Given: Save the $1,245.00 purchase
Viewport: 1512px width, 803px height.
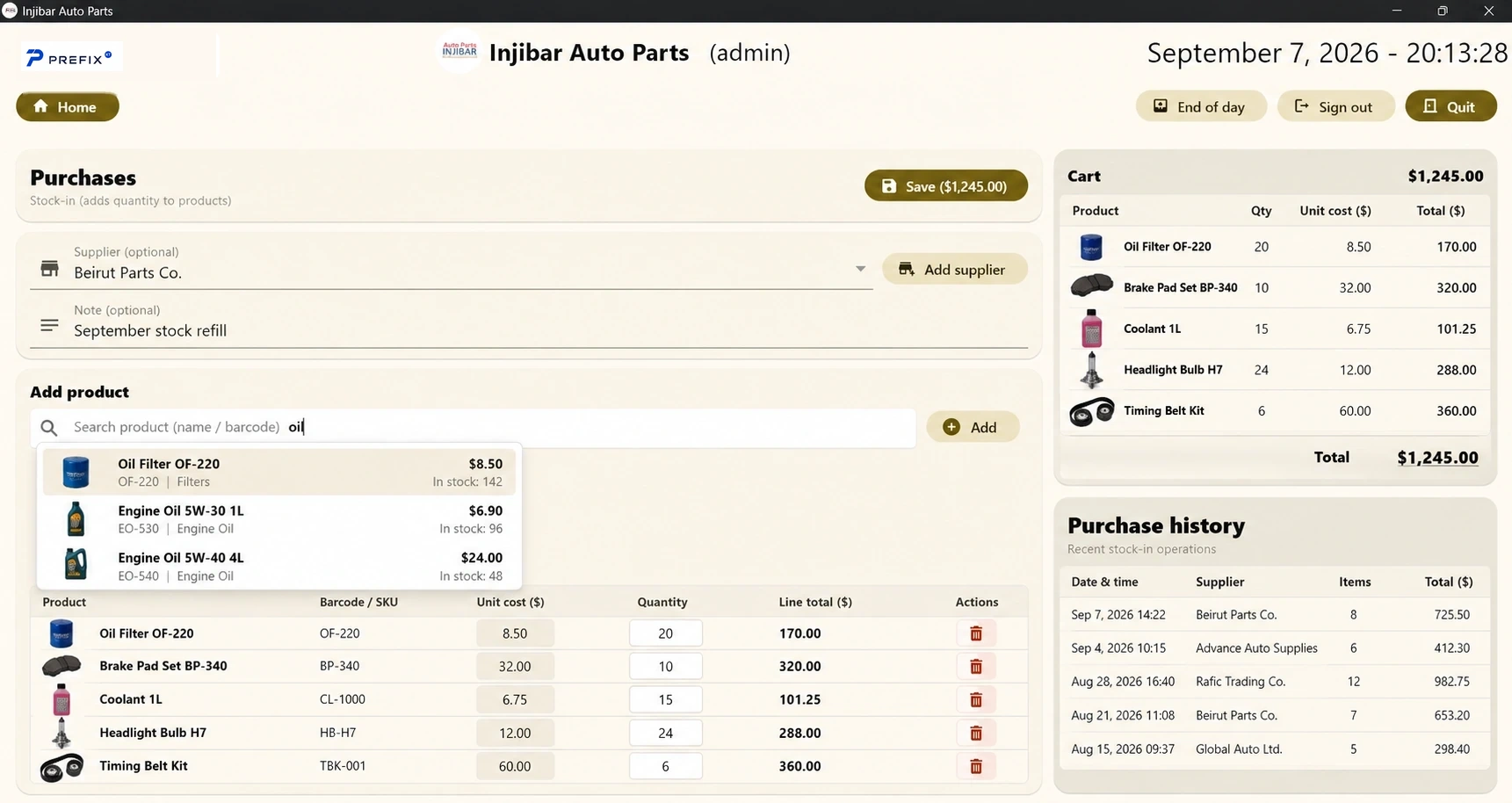Looking at the screenshot, I should click(x=945, y=186).
